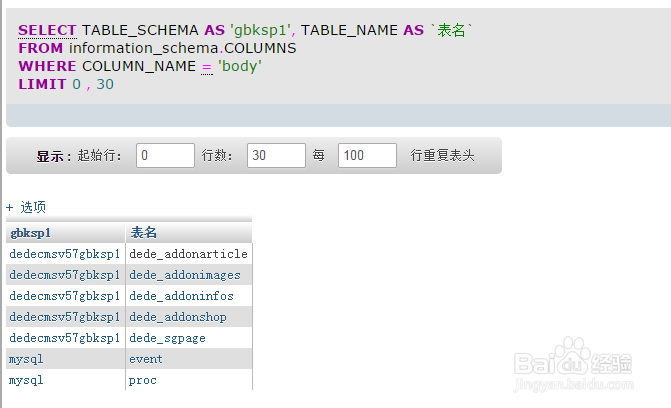
Task: Select the event table cell
Action: 145,359
